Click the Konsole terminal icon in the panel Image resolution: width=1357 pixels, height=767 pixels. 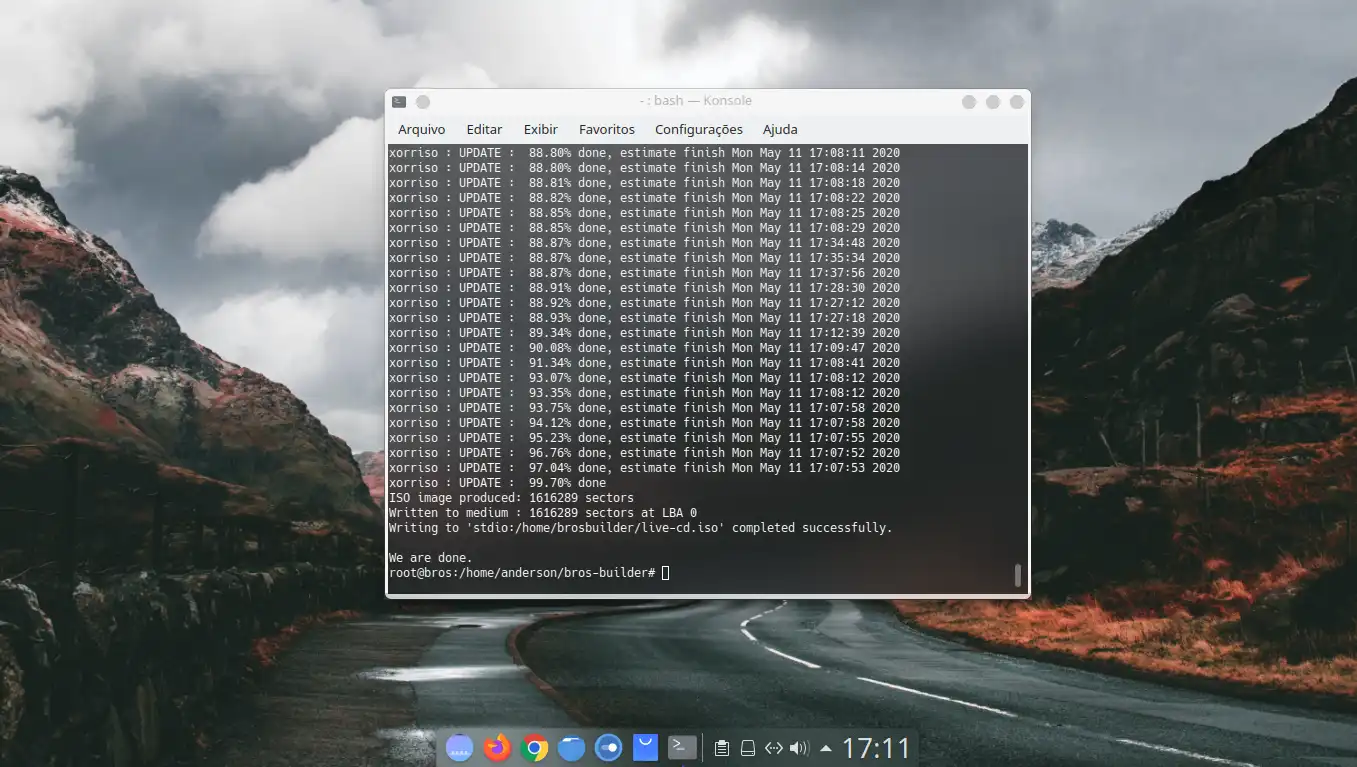(682, 747)
